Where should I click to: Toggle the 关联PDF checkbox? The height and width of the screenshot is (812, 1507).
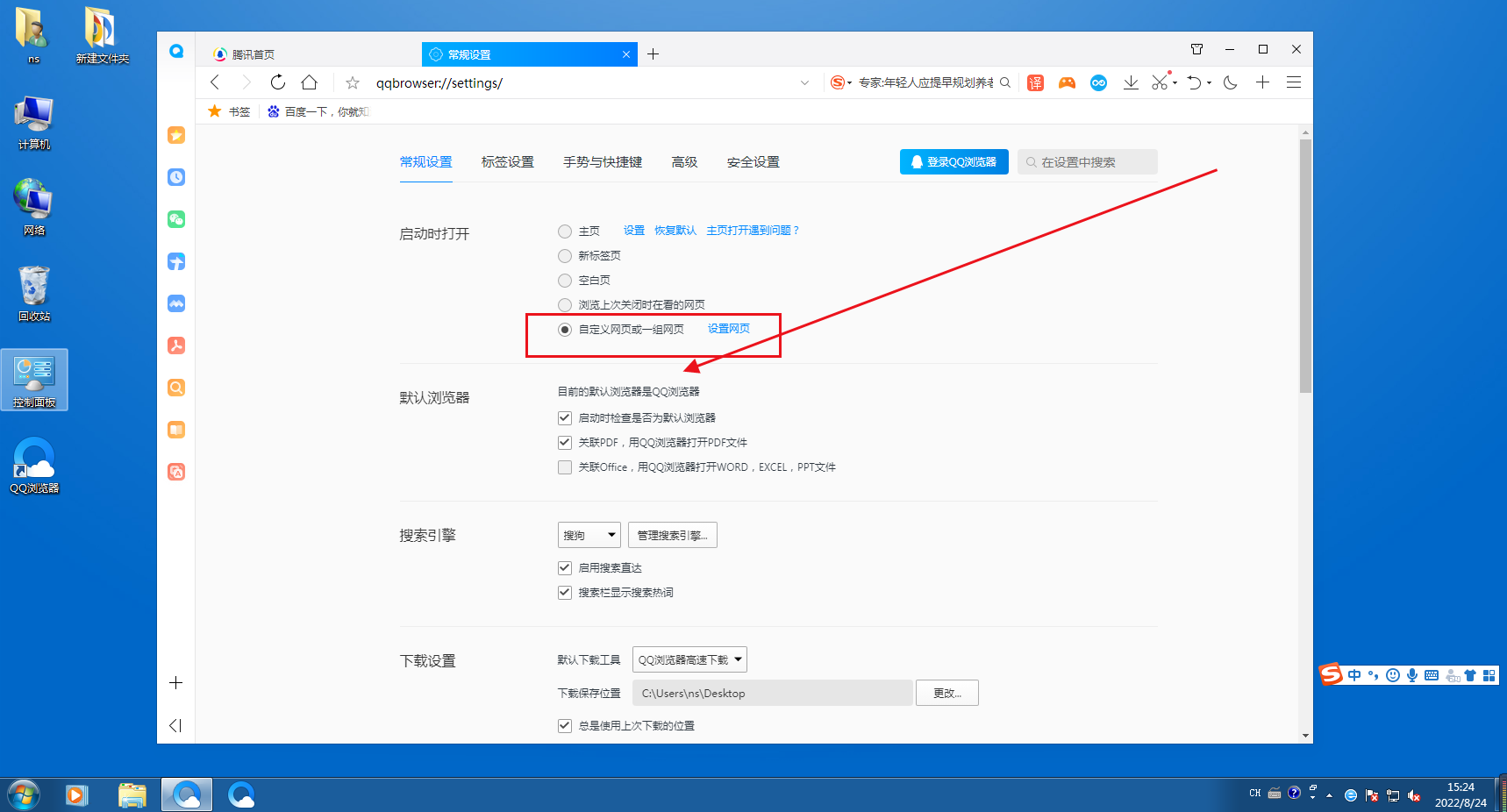565,443
